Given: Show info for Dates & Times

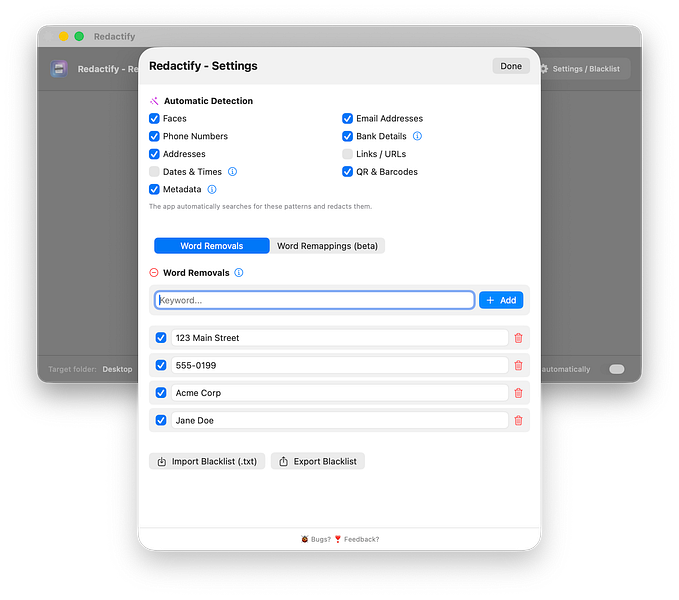Looking at the screenshot, I should tap(233, 172).
